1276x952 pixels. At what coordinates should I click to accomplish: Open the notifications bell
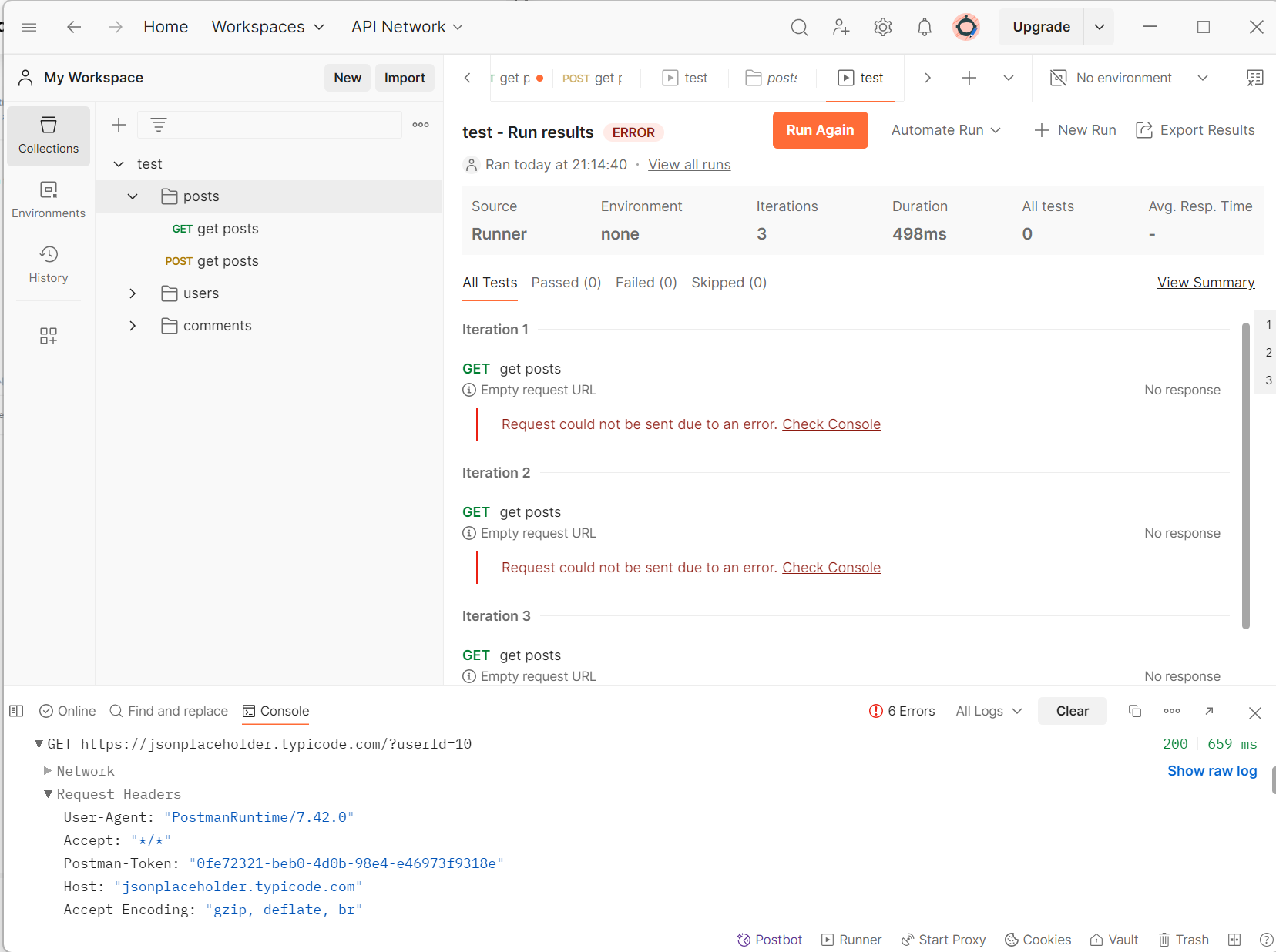(x=925, y=27)
